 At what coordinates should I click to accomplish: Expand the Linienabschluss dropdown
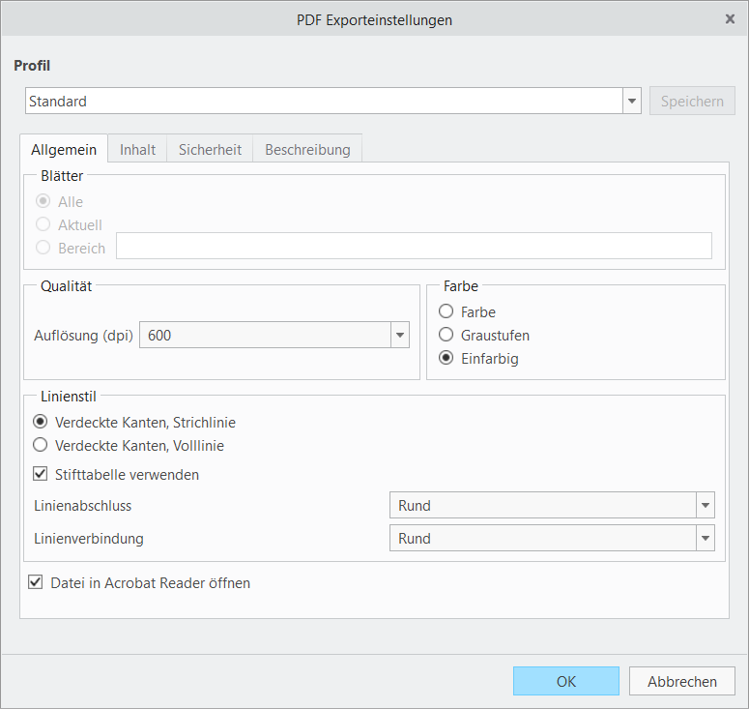(705, 506)
